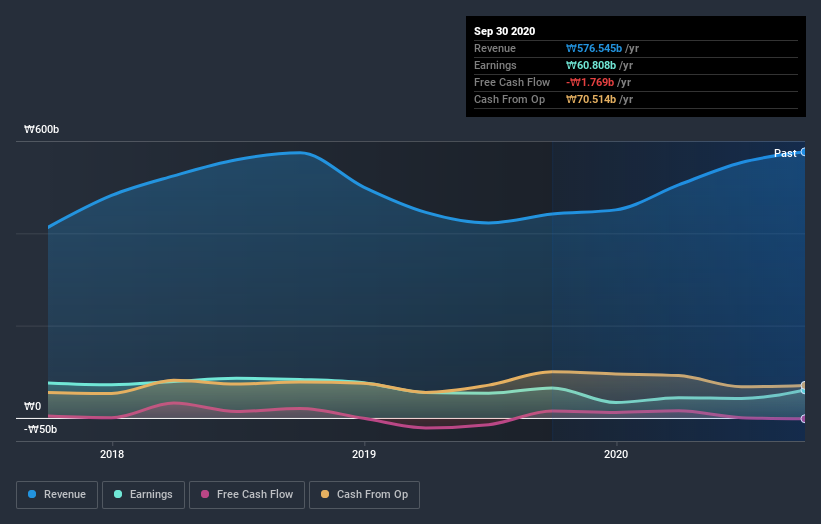Screen dimensions: 821x524
Task: Click the blue Revenue legend dot
Action: 32,494
